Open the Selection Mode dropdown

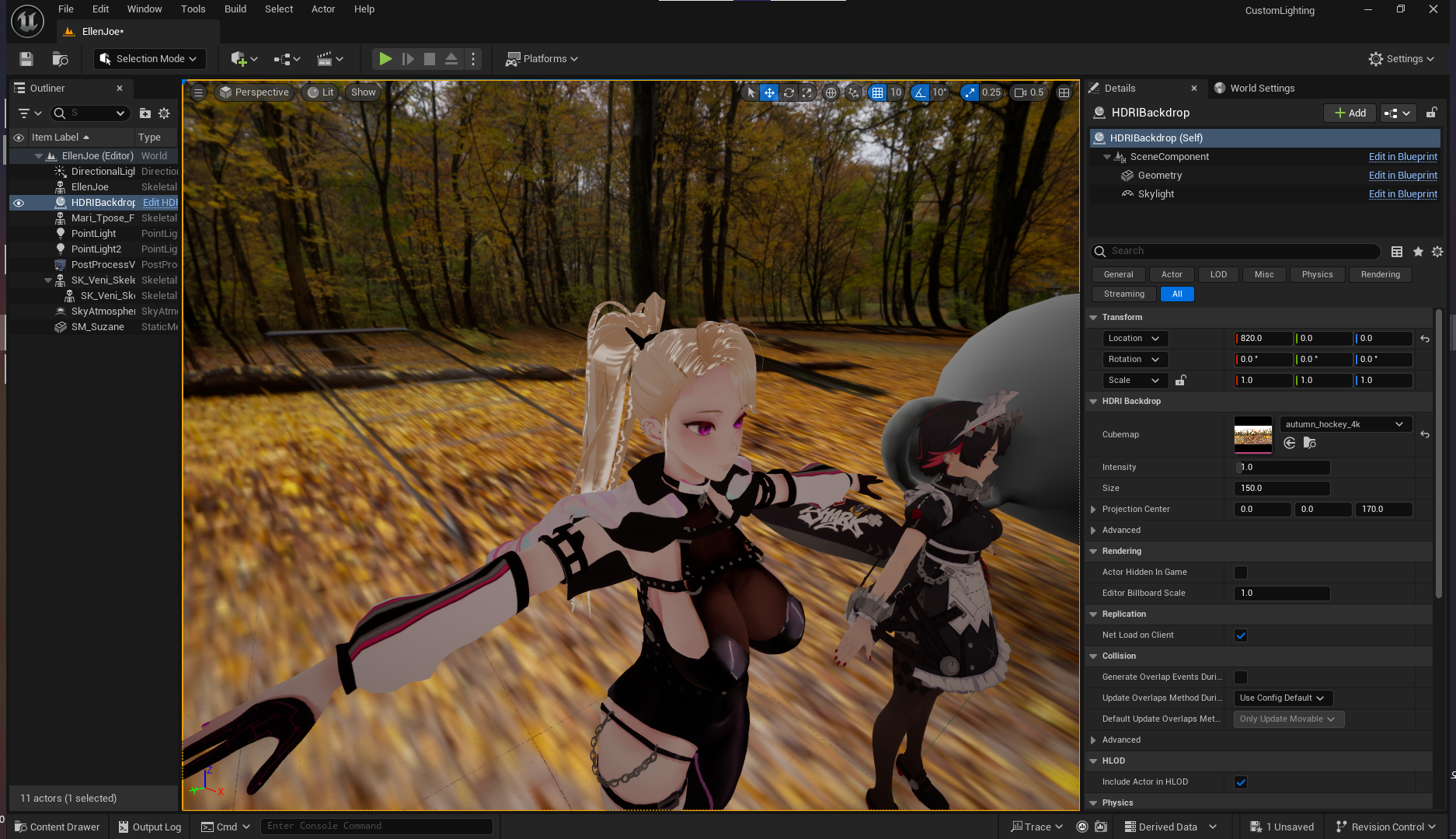[x=148, y=59]
